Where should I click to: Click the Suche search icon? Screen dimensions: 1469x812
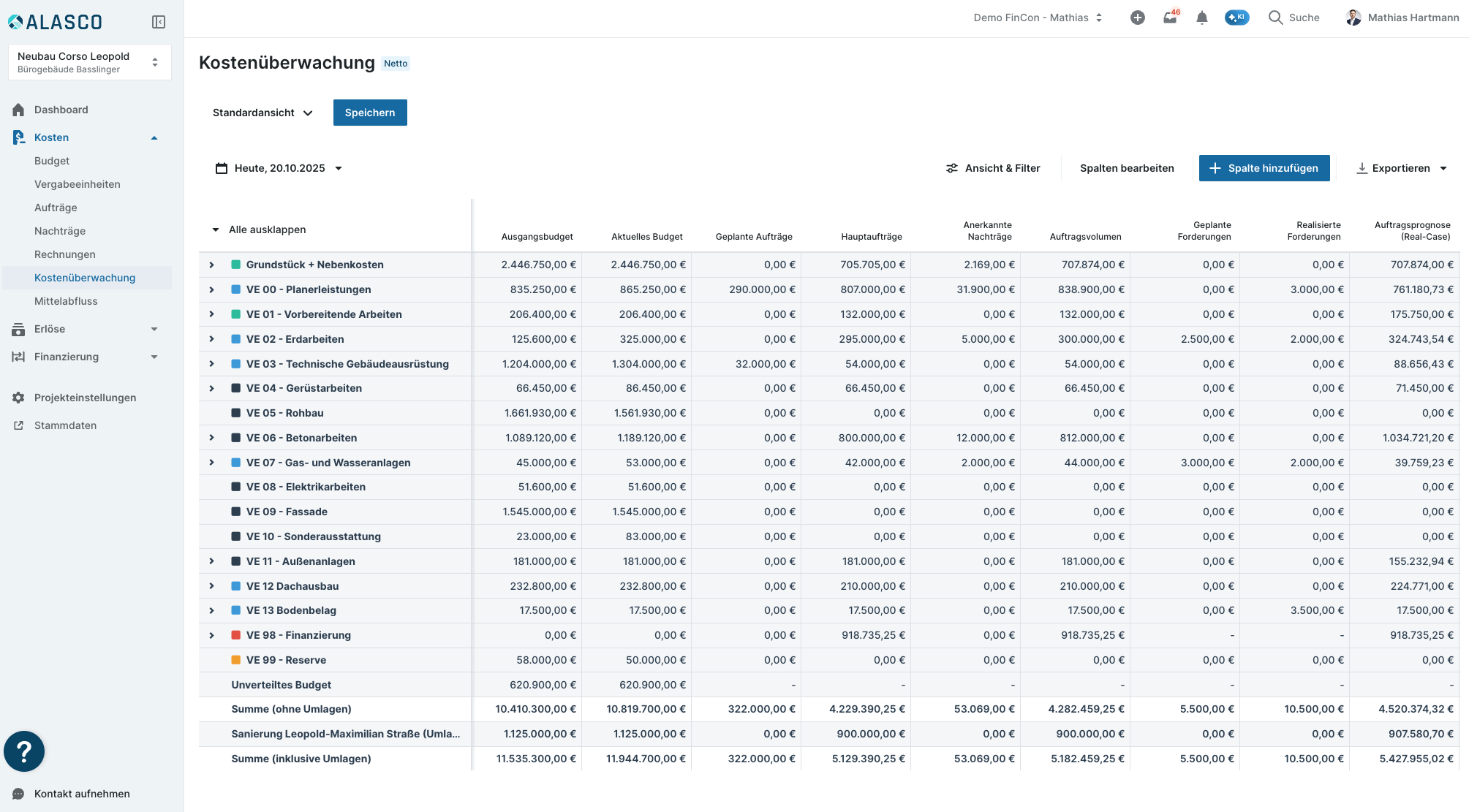(x=1275, y=18)
